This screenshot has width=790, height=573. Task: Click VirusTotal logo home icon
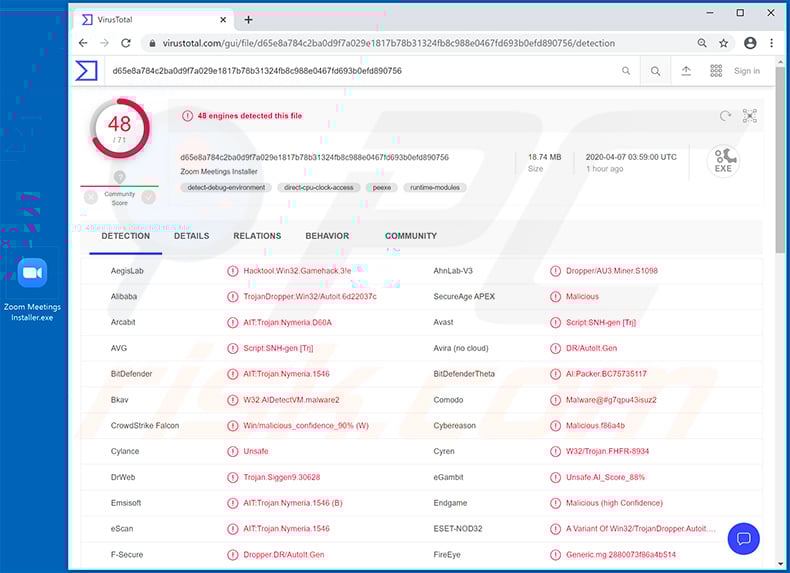coord(86,71)
